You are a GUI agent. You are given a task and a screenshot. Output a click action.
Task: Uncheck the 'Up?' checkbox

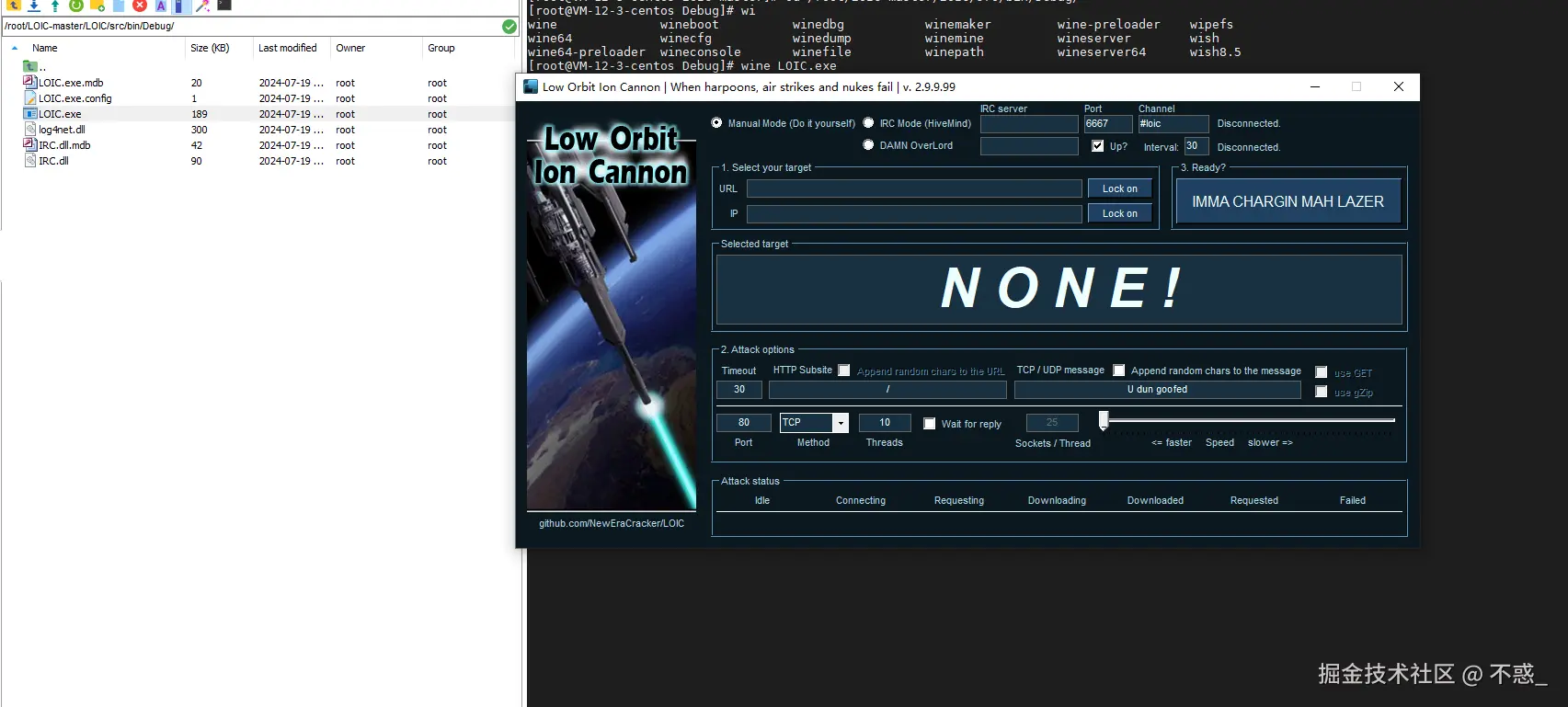(1097, 145)
